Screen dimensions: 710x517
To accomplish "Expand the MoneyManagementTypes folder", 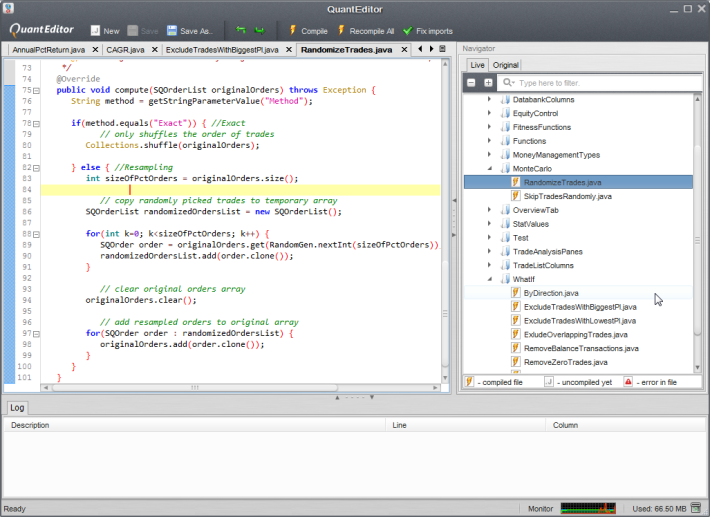I will pos(489,154).
